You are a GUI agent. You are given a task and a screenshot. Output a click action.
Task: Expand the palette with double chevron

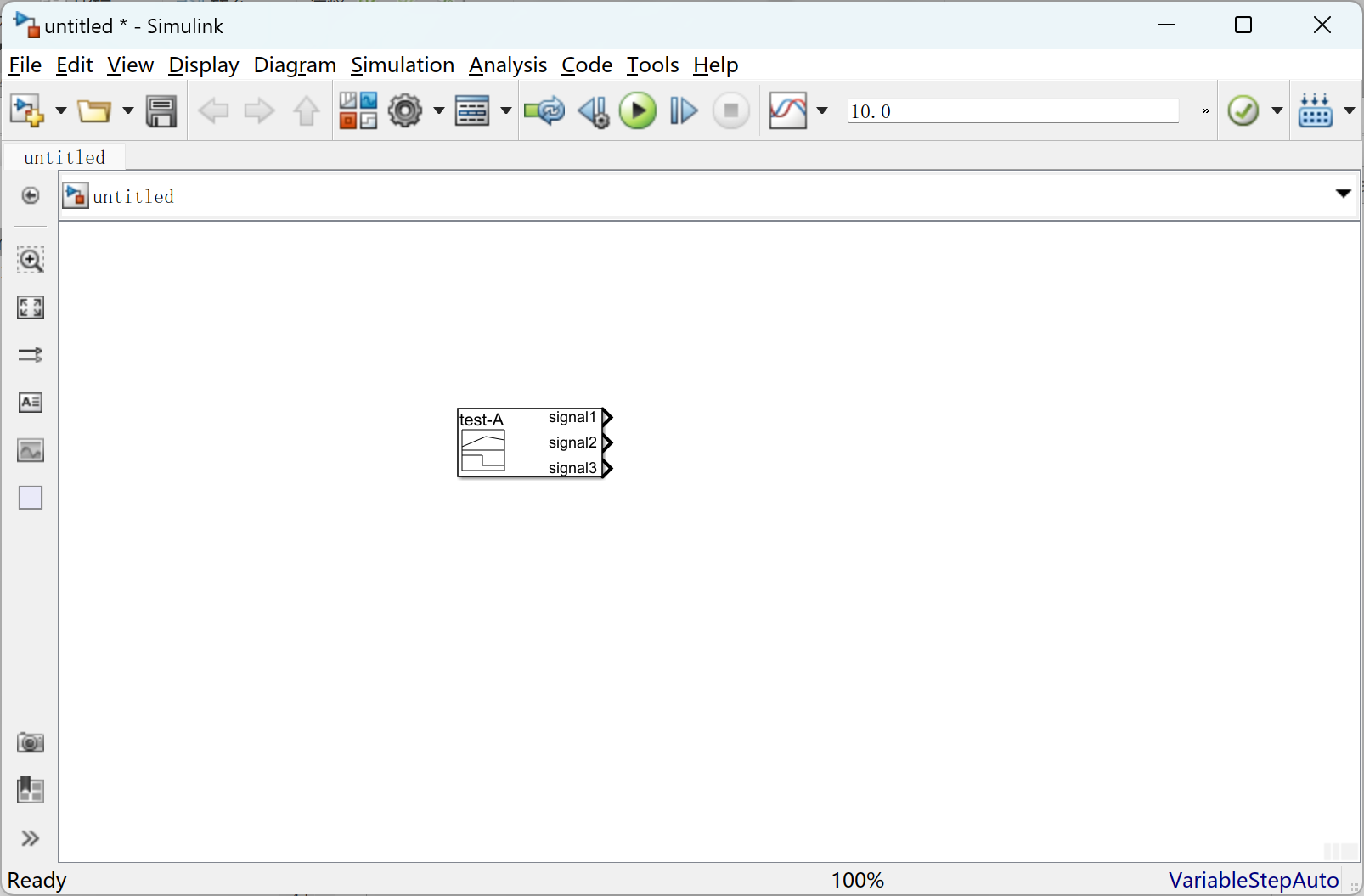pos(31,839)
